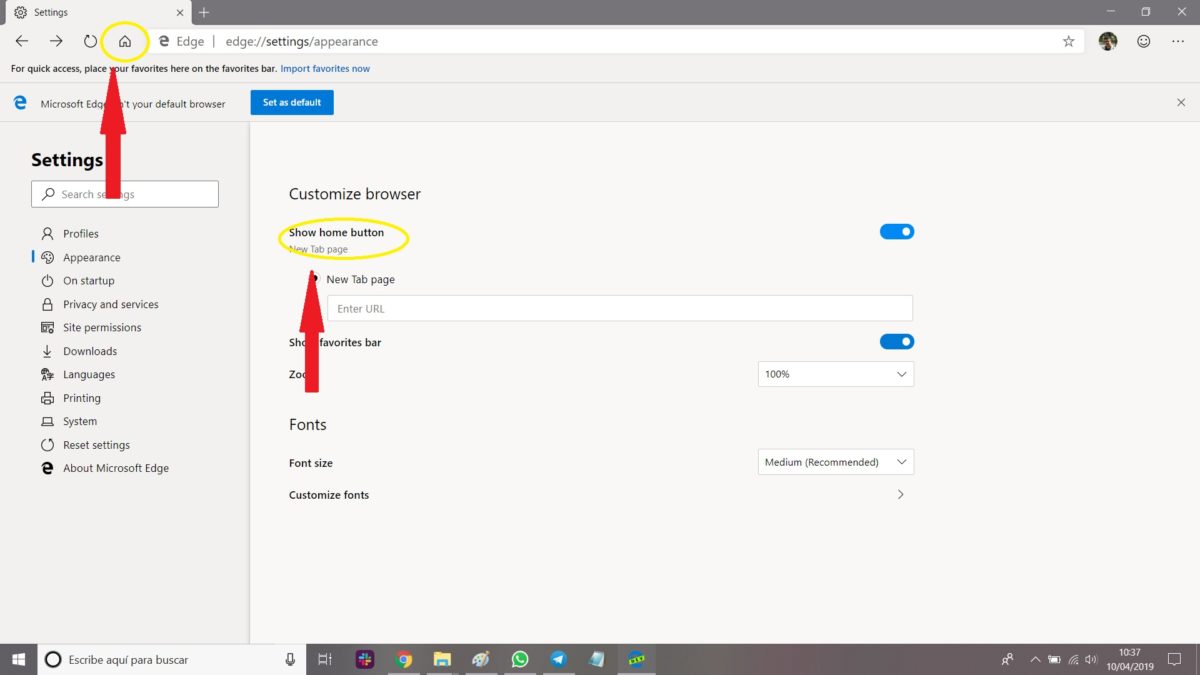Toggle the Show home button switch

pos(896,232)
